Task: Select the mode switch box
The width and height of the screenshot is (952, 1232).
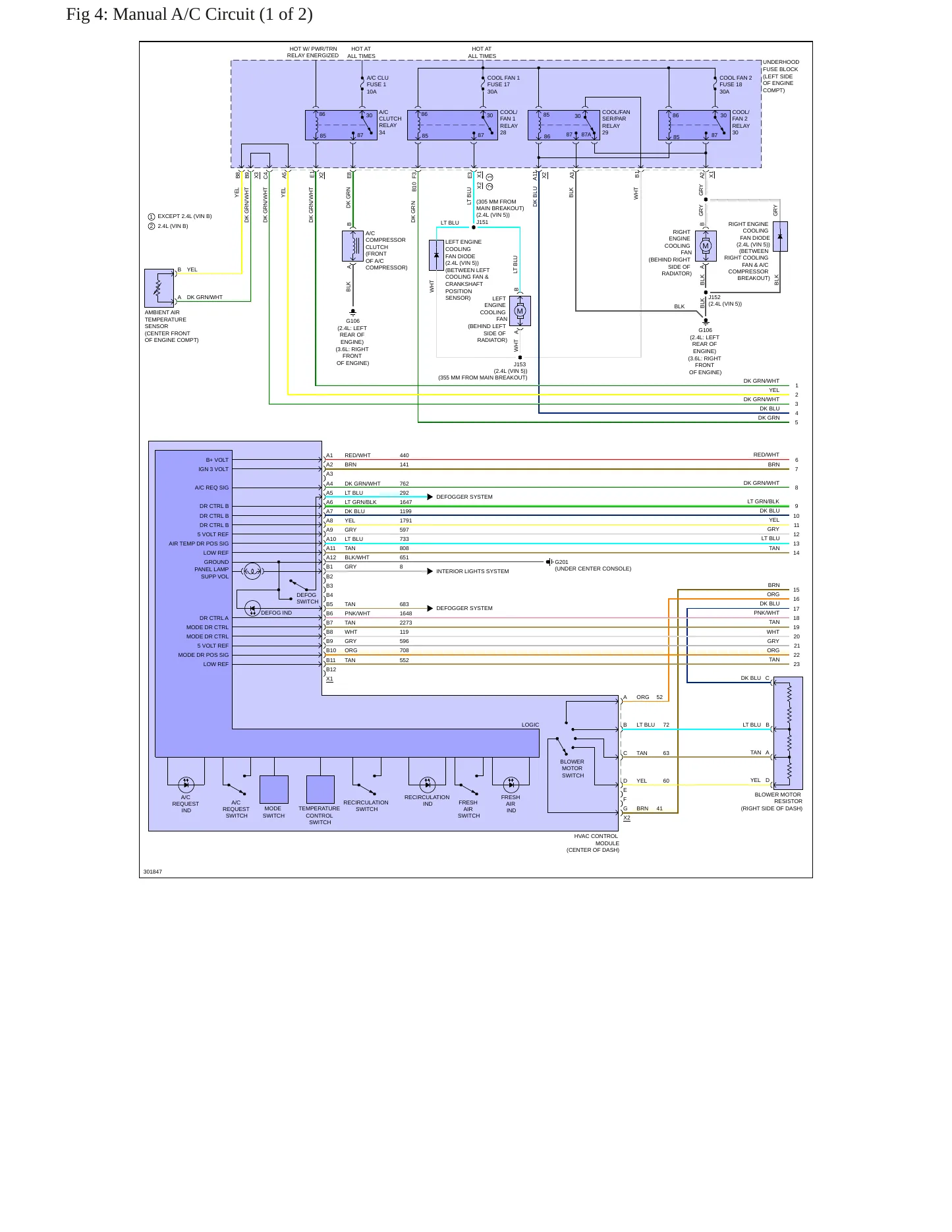Action: 274,789
